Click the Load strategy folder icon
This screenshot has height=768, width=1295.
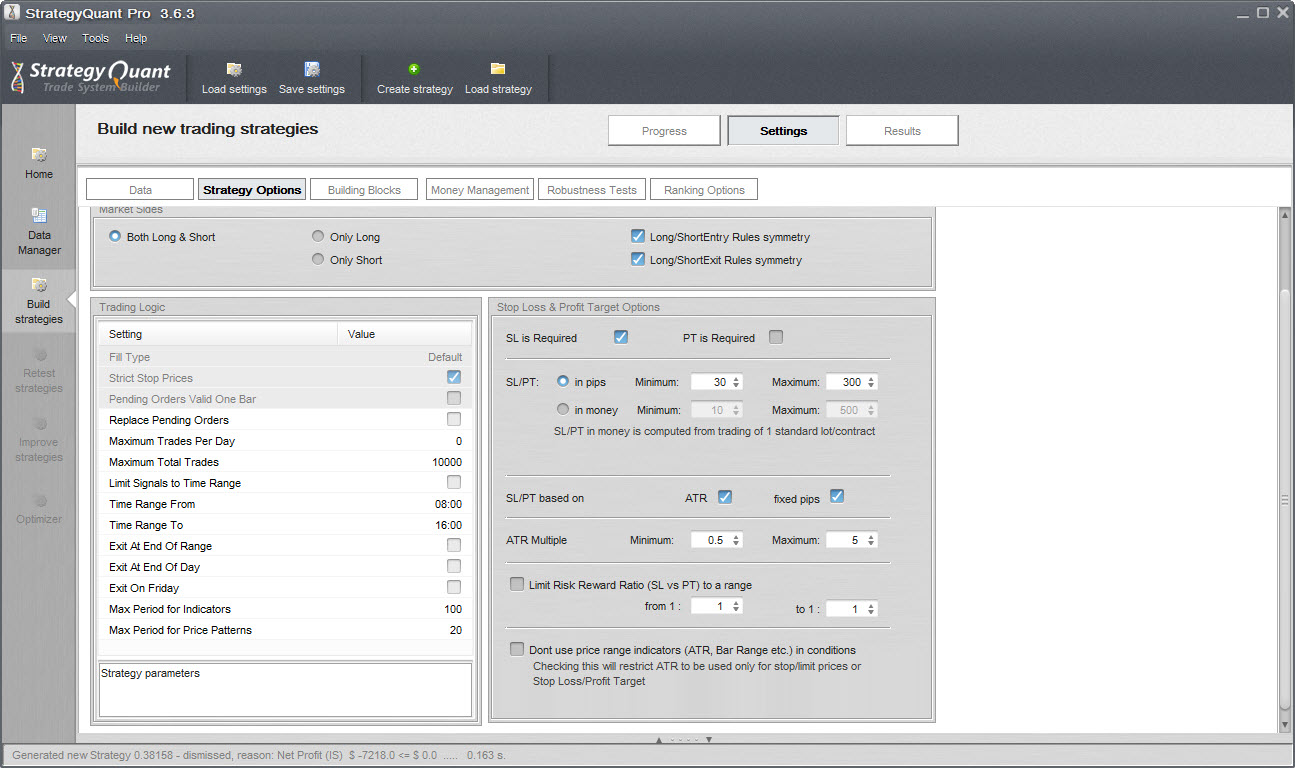(498, 69)
